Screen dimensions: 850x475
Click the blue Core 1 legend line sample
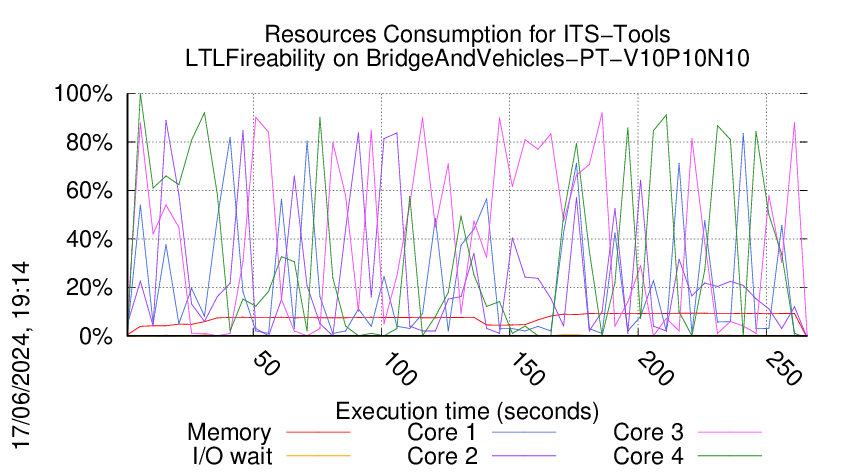tap(524, 432)
